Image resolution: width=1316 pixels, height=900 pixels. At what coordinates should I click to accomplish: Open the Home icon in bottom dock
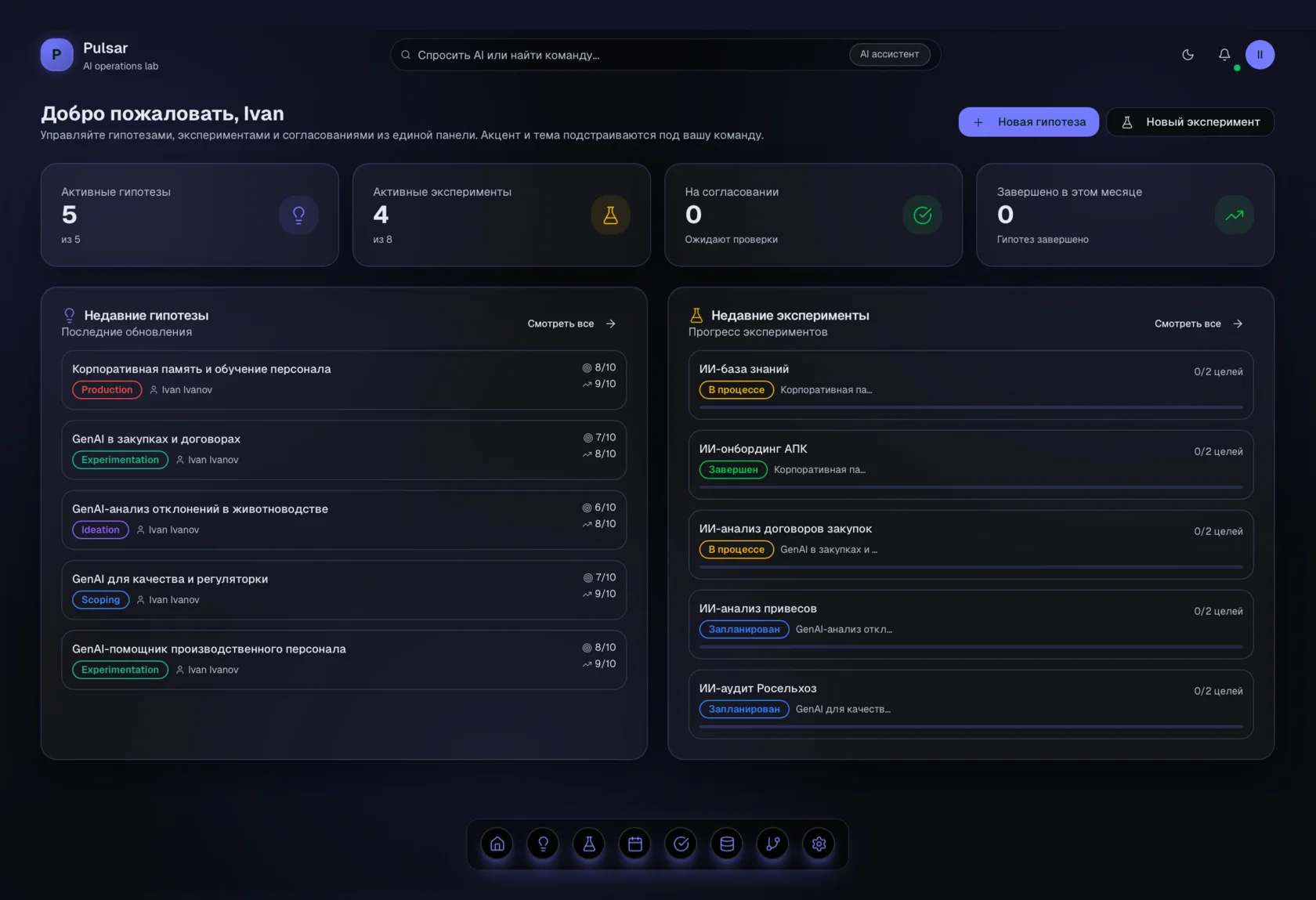point(497,844)
